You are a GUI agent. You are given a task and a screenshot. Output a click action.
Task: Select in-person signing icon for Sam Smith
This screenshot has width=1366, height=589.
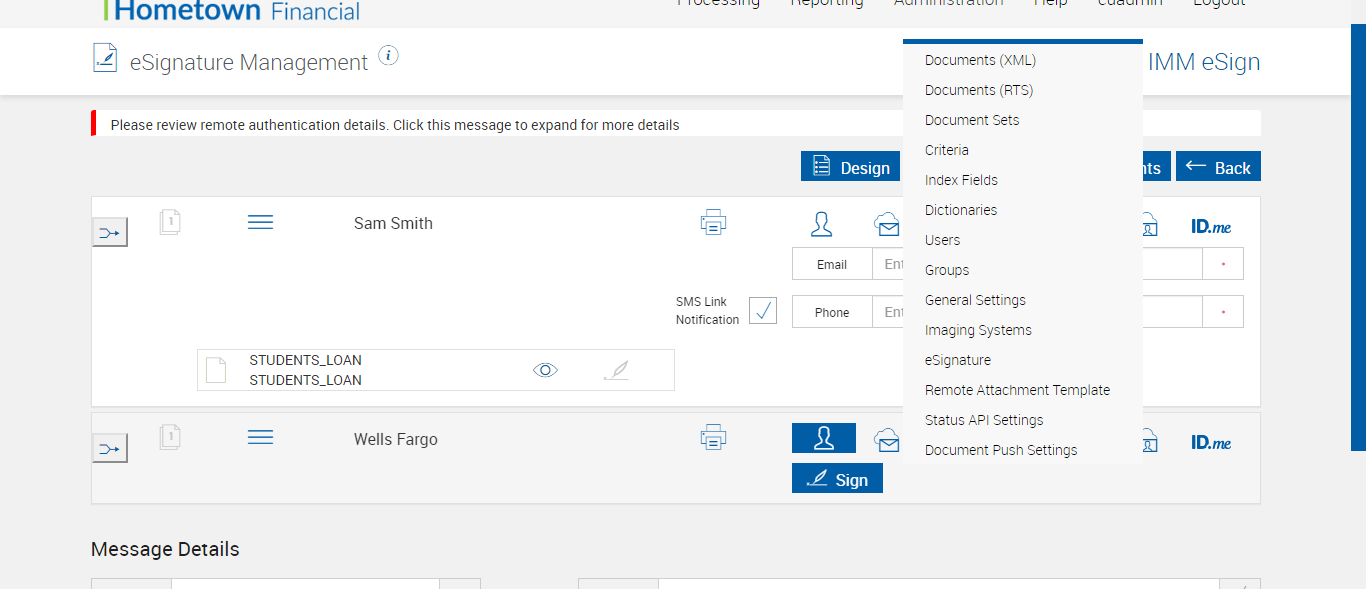pyautogui.click(x=822, y=224)
